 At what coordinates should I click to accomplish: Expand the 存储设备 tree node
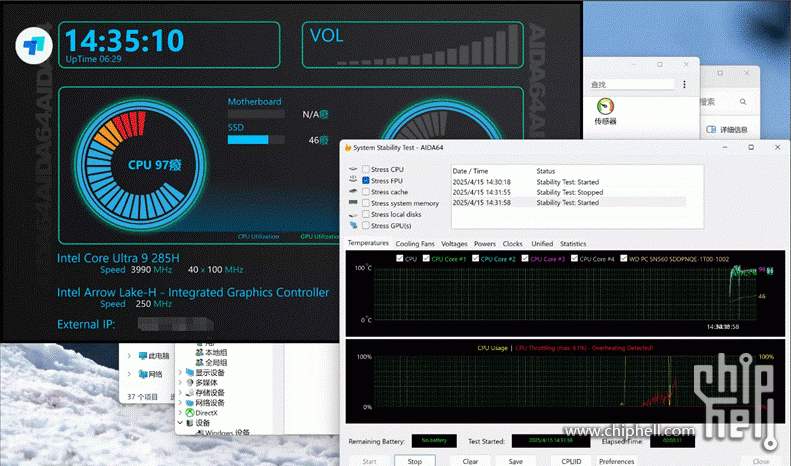[x=180, y=393]
